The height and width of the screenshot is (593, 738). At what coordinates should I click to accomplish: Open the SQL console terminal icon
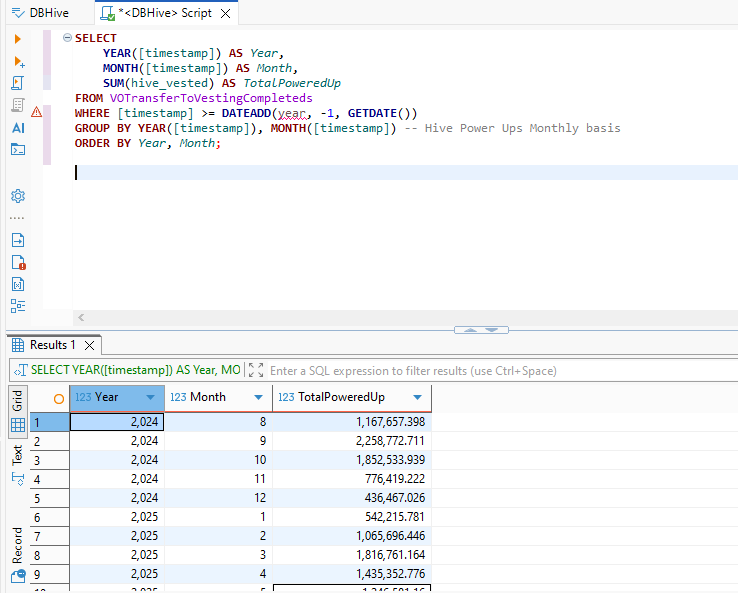18,150
